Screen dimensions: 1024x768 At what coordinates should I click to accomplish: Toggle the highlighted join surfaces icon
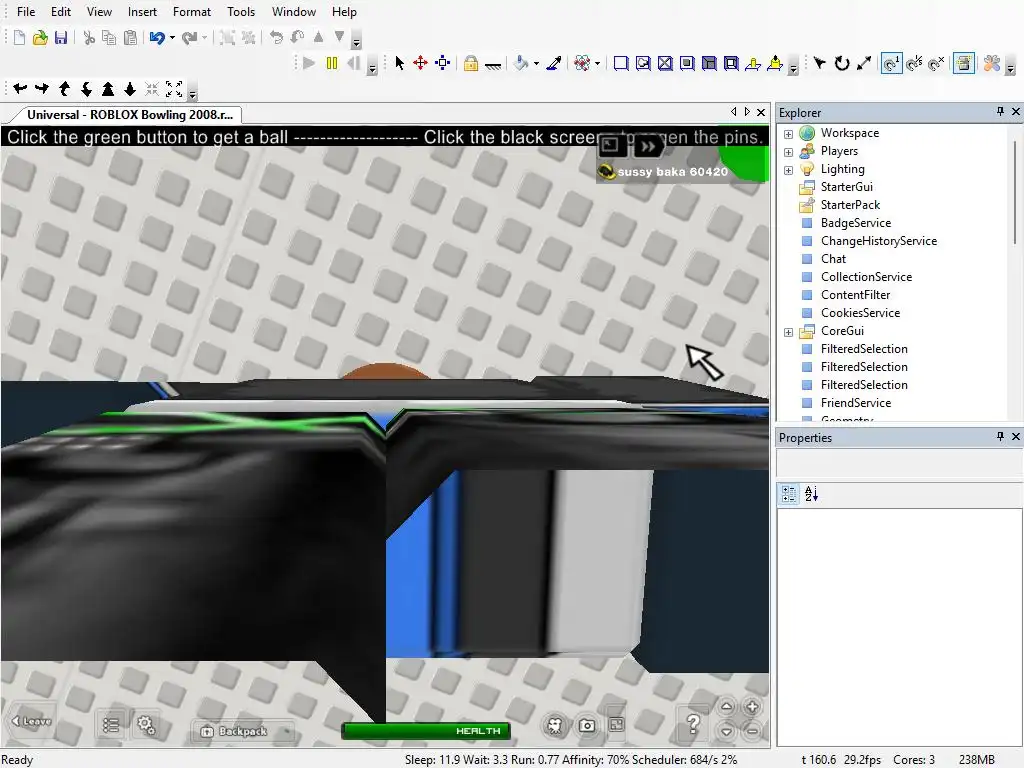tap(964, 63)
